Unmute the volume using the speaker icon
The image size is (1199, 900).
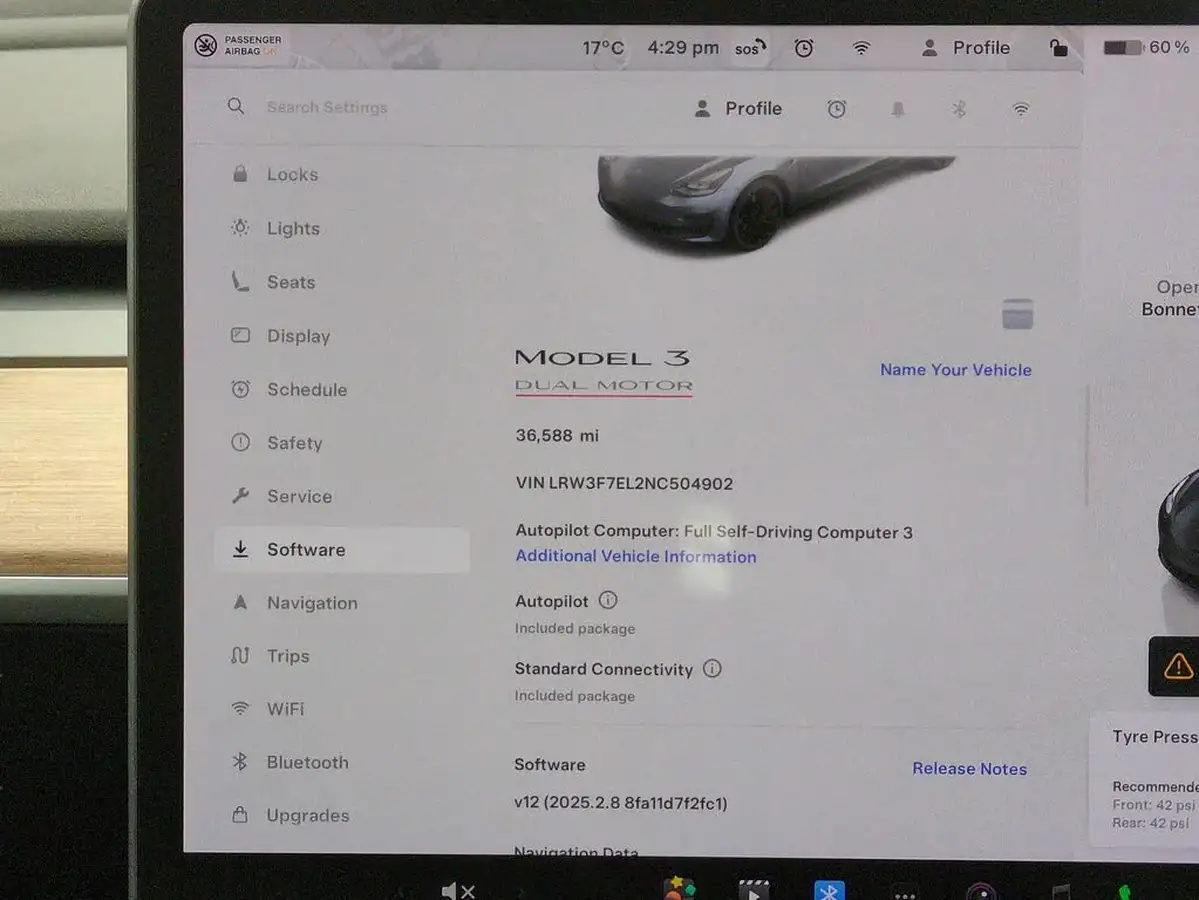pos(458,891)
